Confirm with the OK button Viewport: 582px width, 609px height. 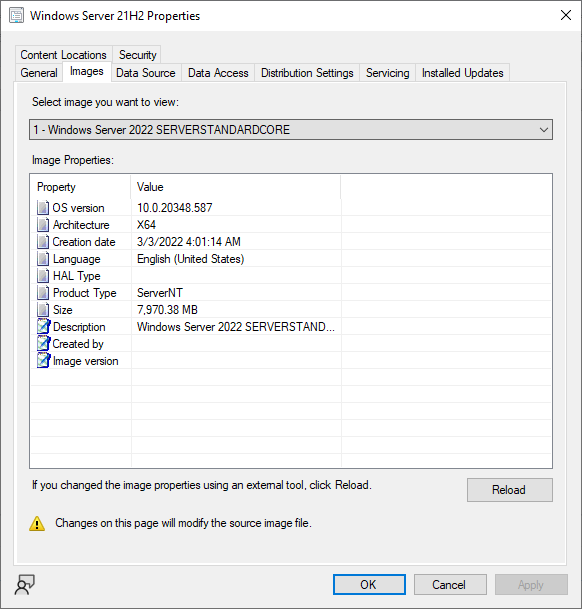click(369, 585)
